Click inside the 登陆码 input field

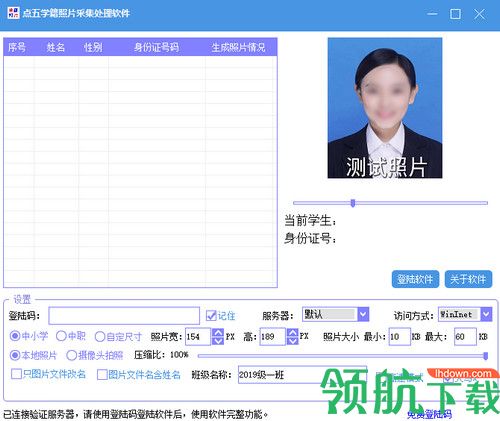(x=124, y=315)
